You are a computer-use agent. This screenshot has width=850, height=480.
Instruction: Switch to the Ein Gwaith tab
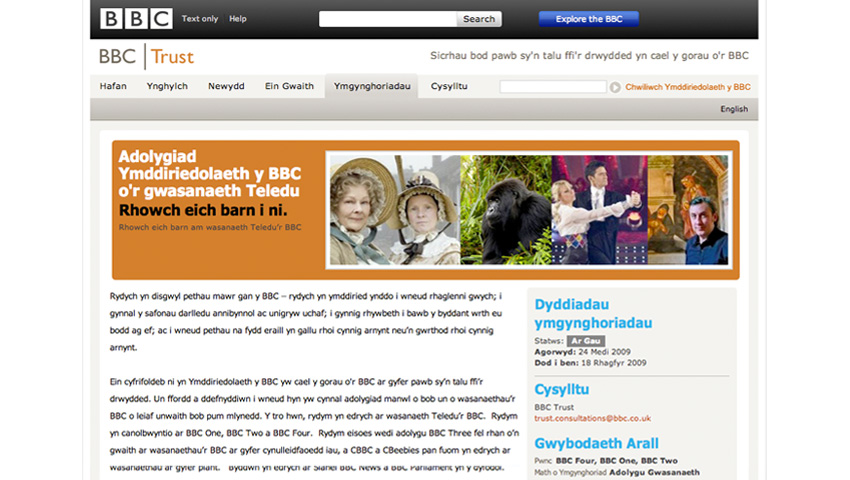point(289,87)
